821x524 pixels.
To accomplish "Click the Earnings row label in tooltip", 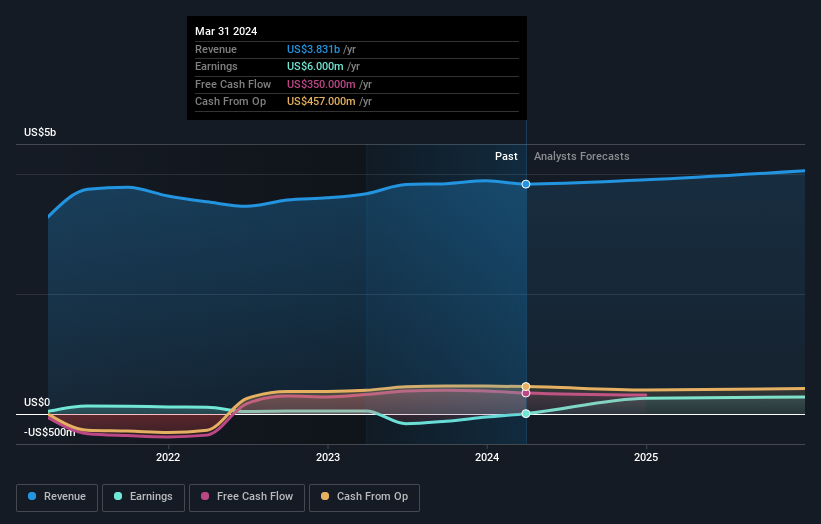I will [216, 66].
